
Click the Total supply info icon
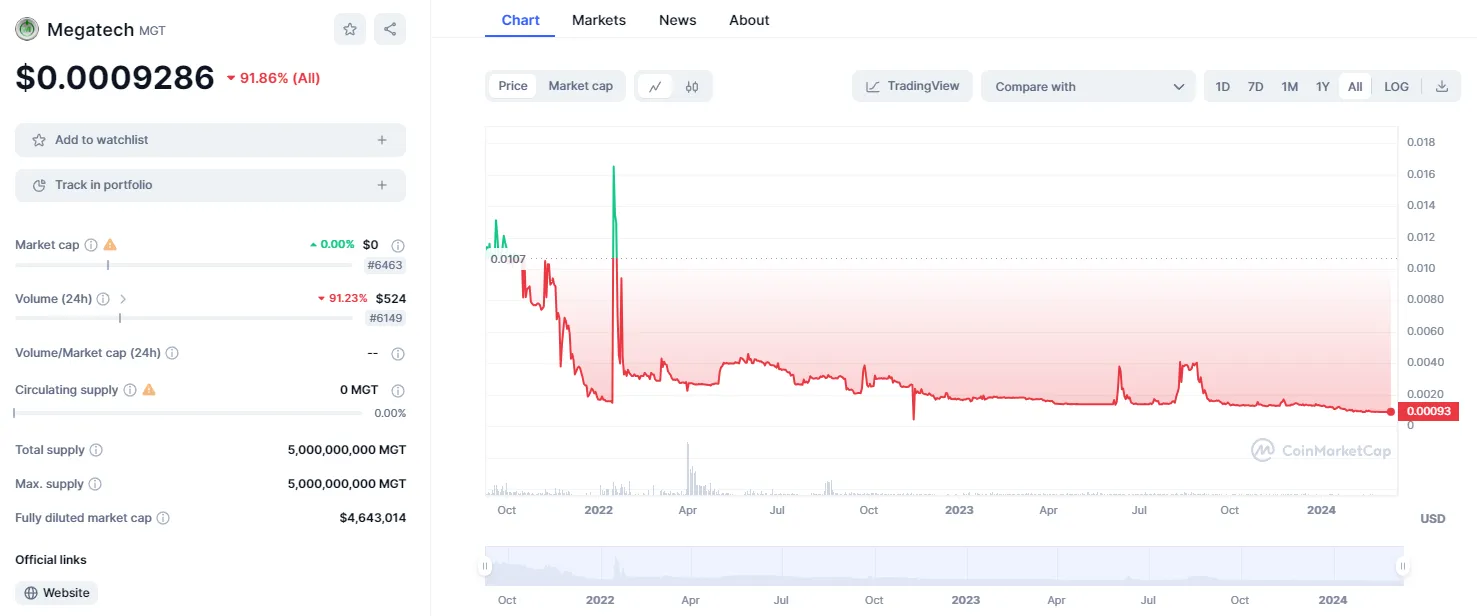96,451
